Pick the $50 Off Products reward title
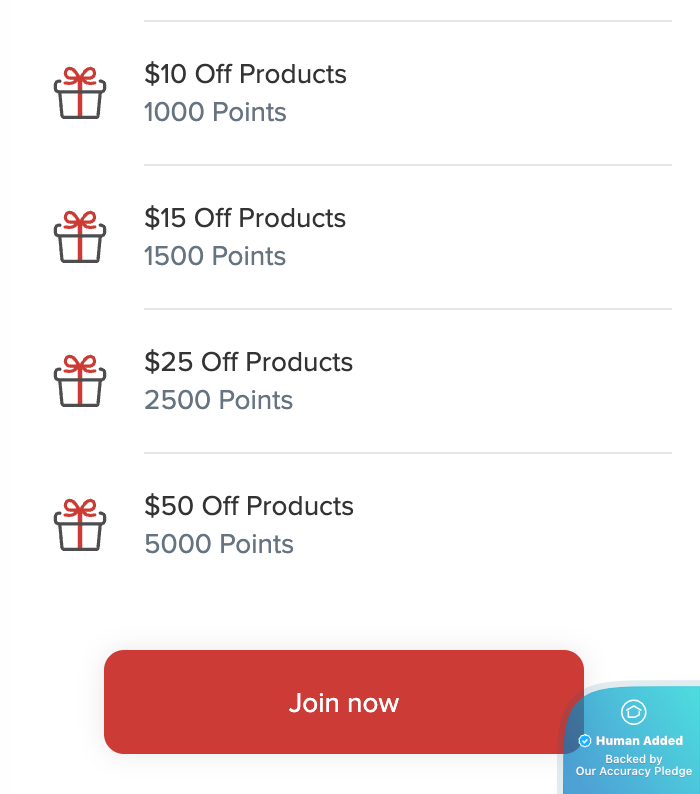The image size is (700, 794). (249, 506)
